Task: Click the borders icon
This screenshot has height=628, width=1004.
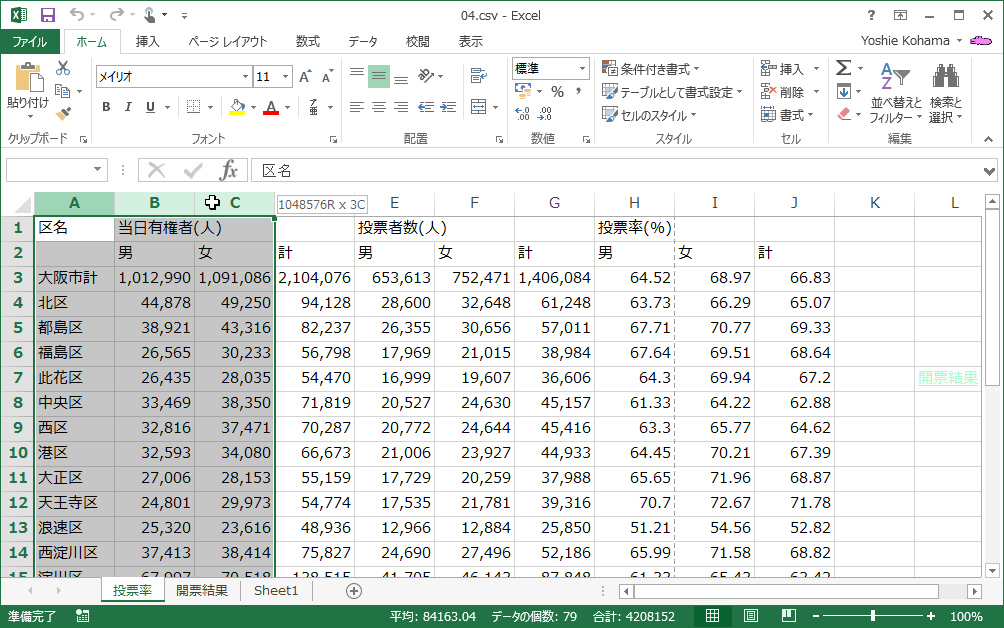Action: point(193,107)
